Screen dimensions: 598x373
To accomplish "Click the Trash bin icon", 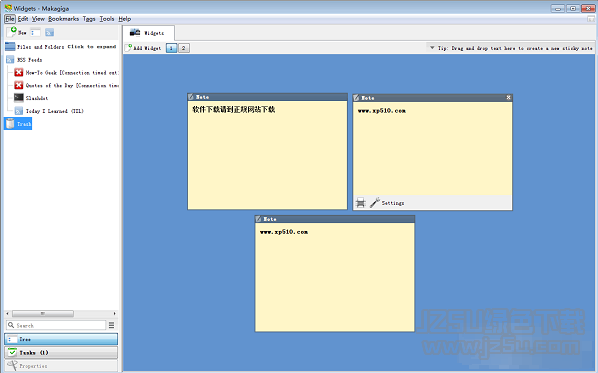I will (x=10, y=124).
